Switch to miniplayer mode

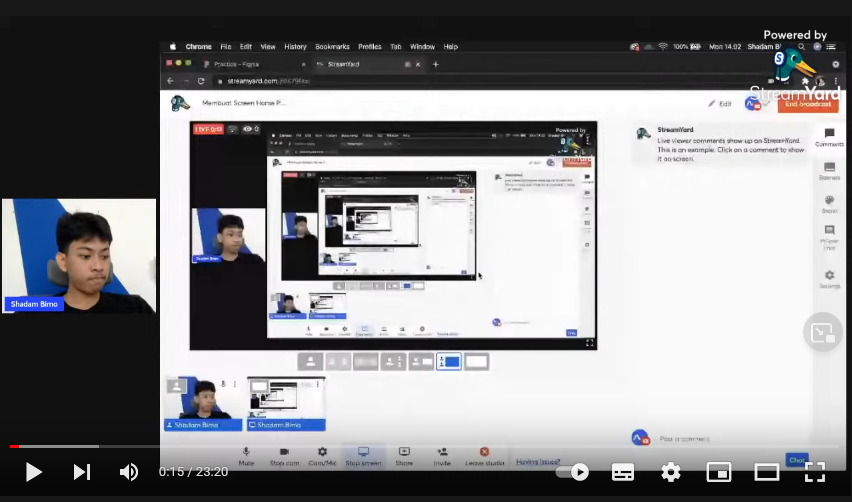718,472
